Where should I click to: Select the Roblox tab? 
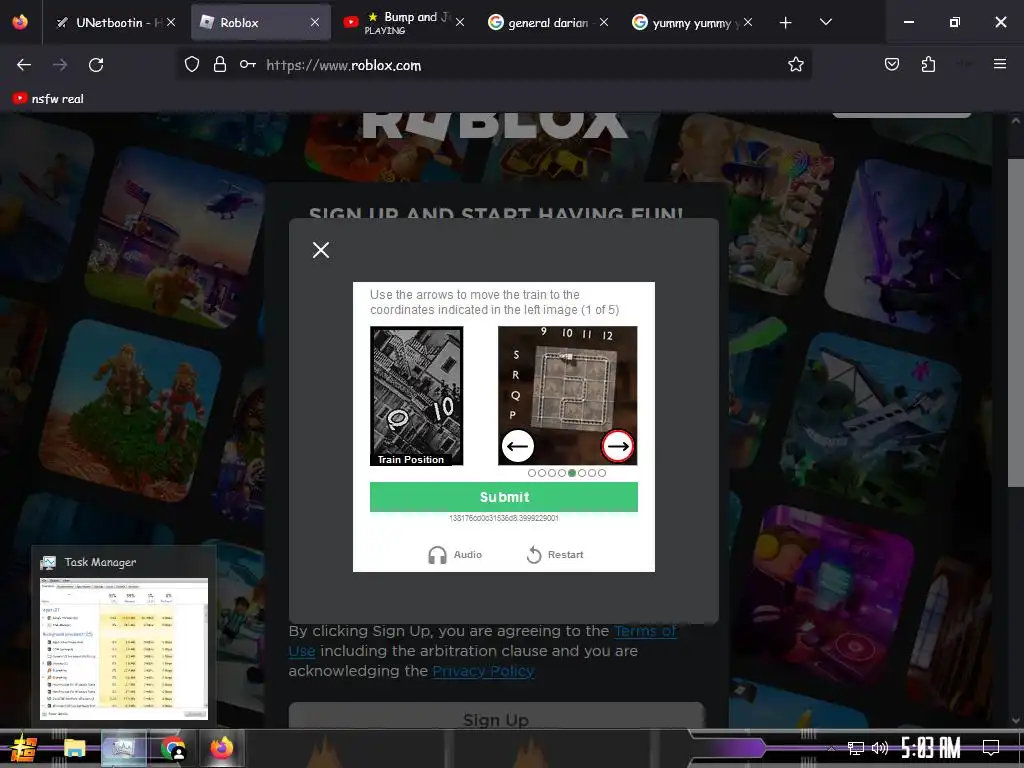tap(261, 22)
